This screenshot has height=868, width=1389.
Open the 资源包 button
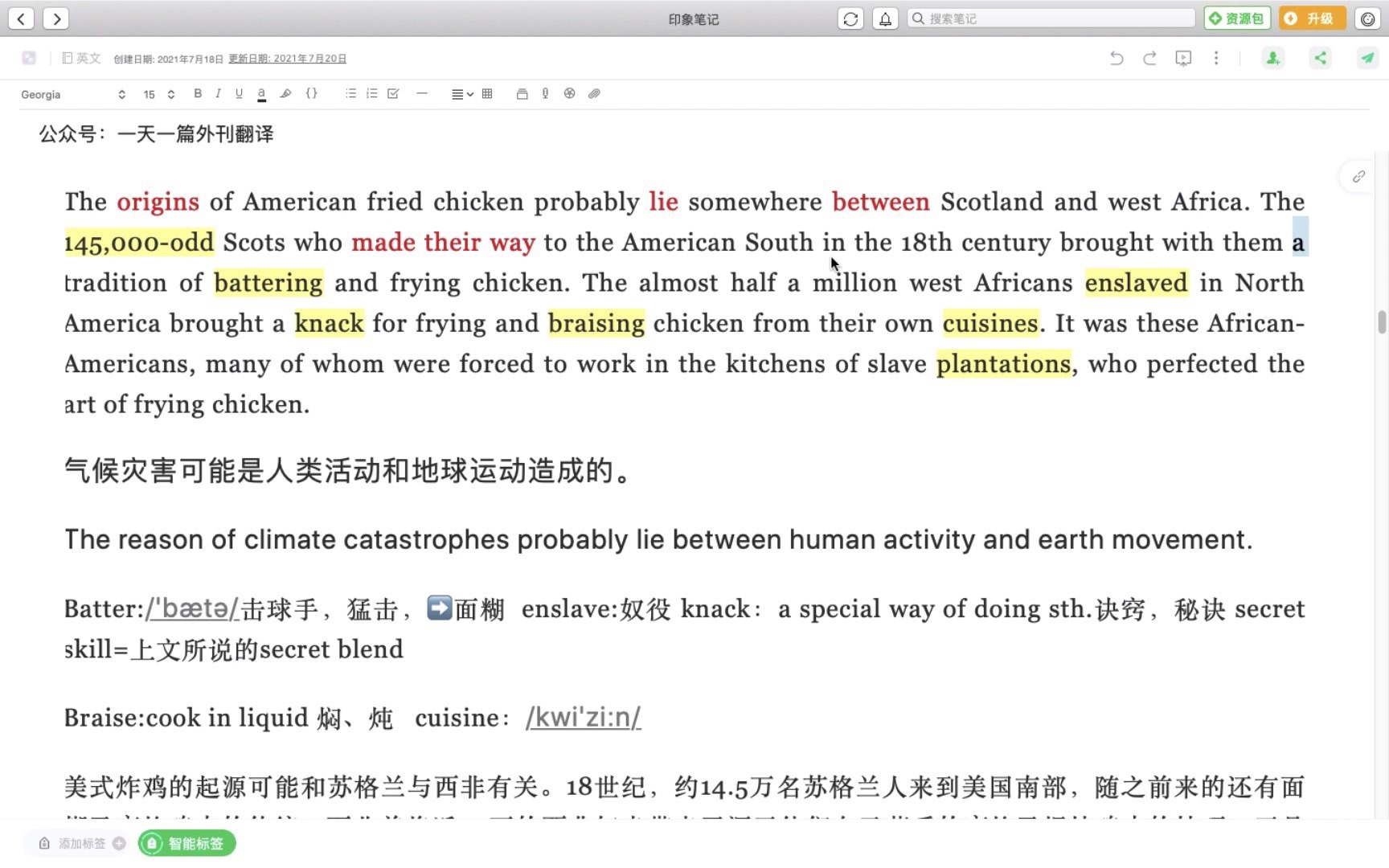[1237, 18]
